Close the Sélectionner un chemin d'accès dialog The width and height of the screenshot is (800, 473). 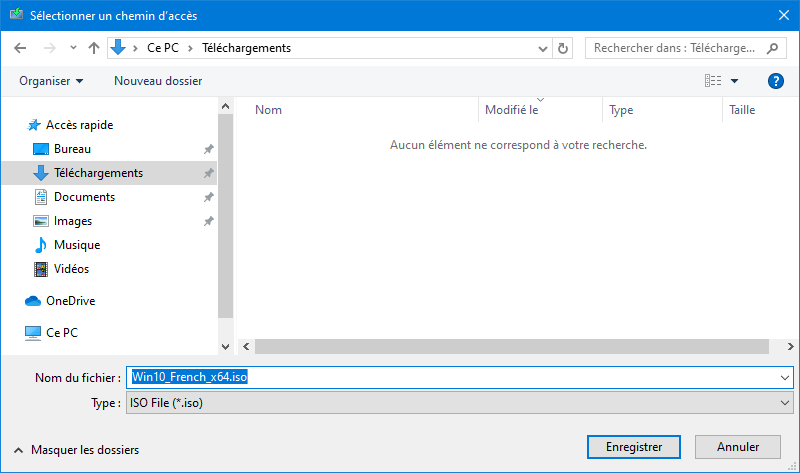[784, 15]
